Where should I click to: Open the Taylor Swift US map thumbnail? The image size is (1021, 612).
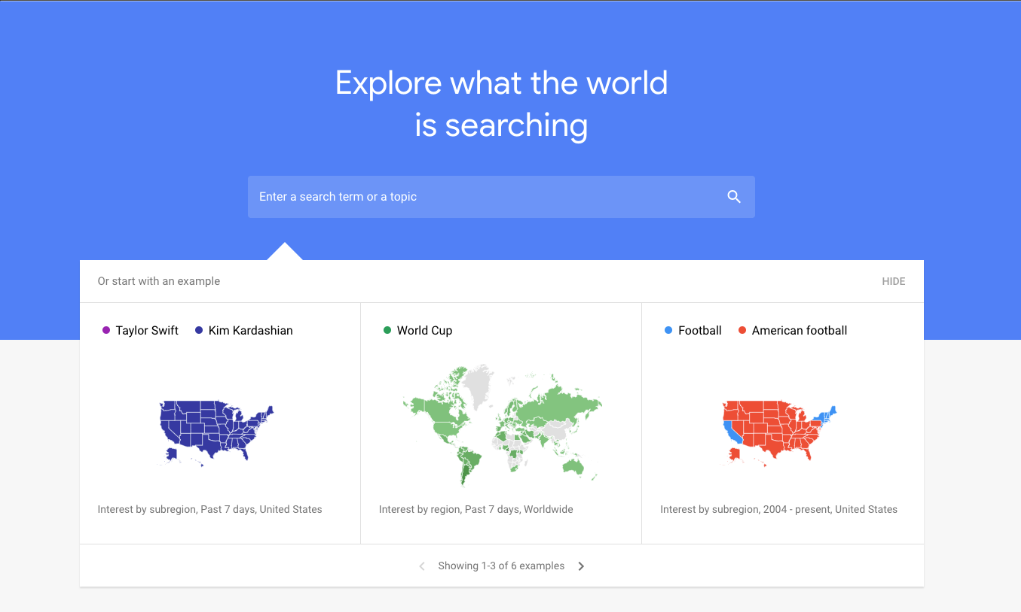(x=216, y=432)
